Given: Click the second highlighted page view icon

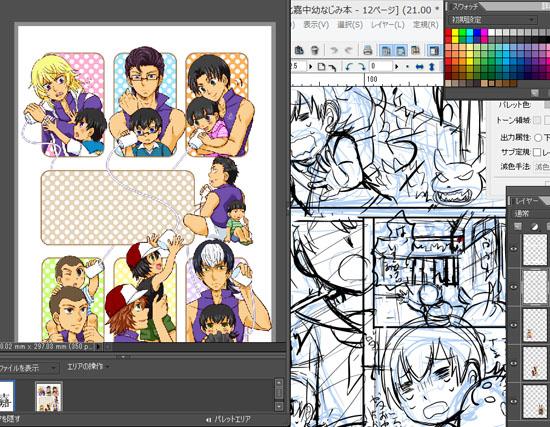Looking at the screenshot, I should (401, 51).
